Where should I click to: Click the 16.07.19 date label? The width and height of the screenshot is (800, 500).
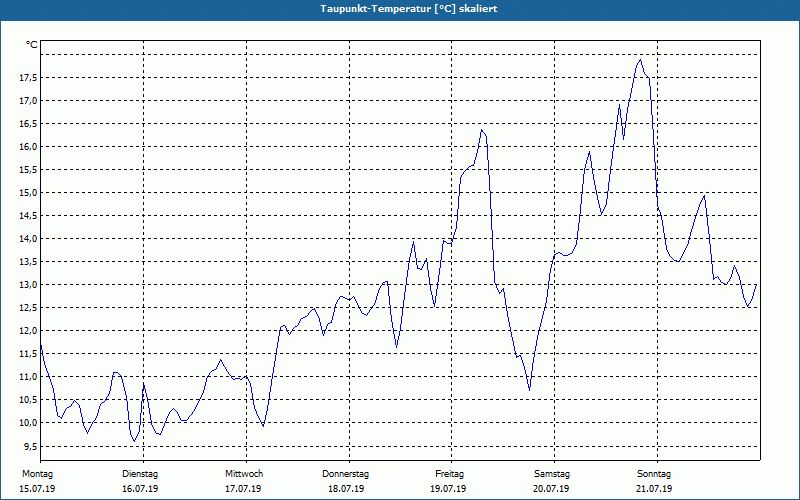tap(140, 489)
